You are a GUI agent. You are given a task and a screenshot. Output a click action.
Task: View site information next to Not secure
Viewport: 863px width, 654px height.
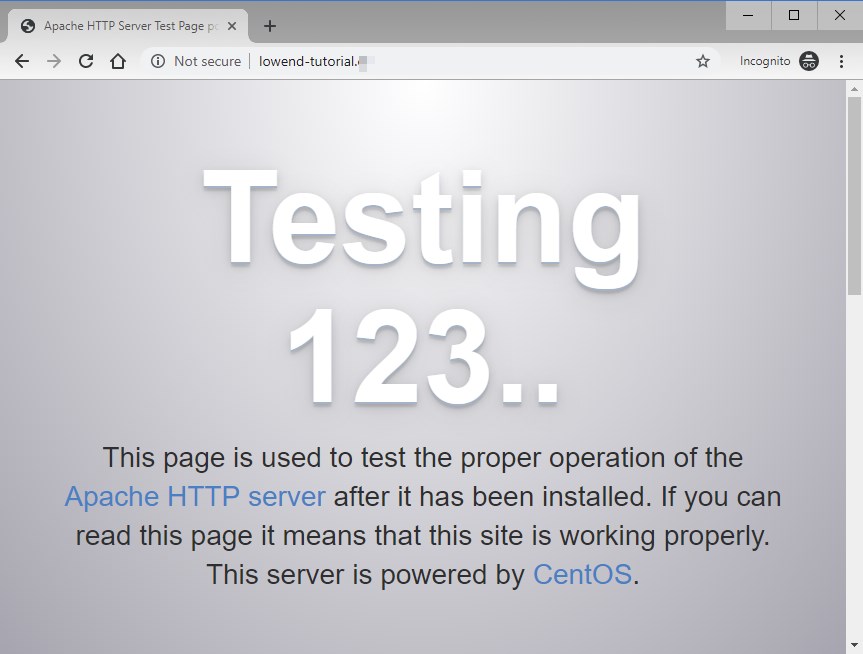pos(158,61)
